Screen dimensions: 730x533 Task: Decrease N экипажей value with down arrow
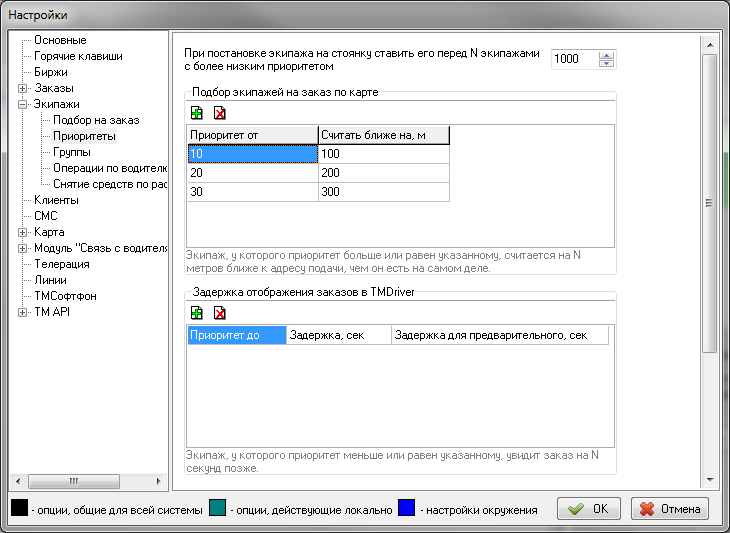(606, 64)
